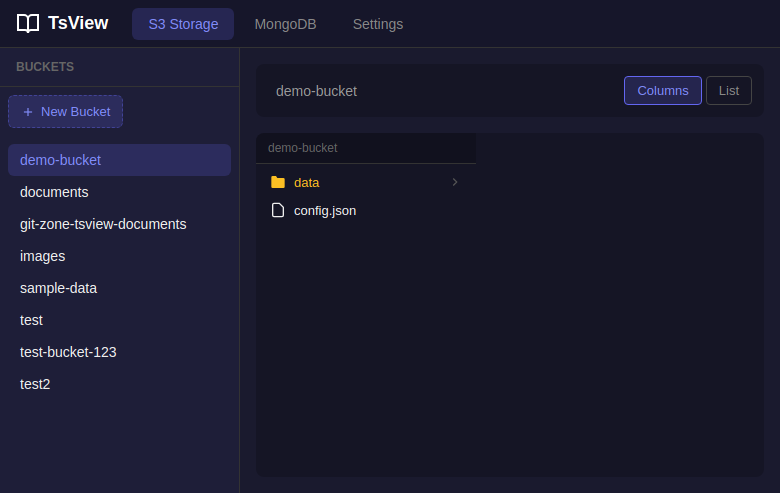Select the test2 bucket
The image size is (780, 493).
35,384
